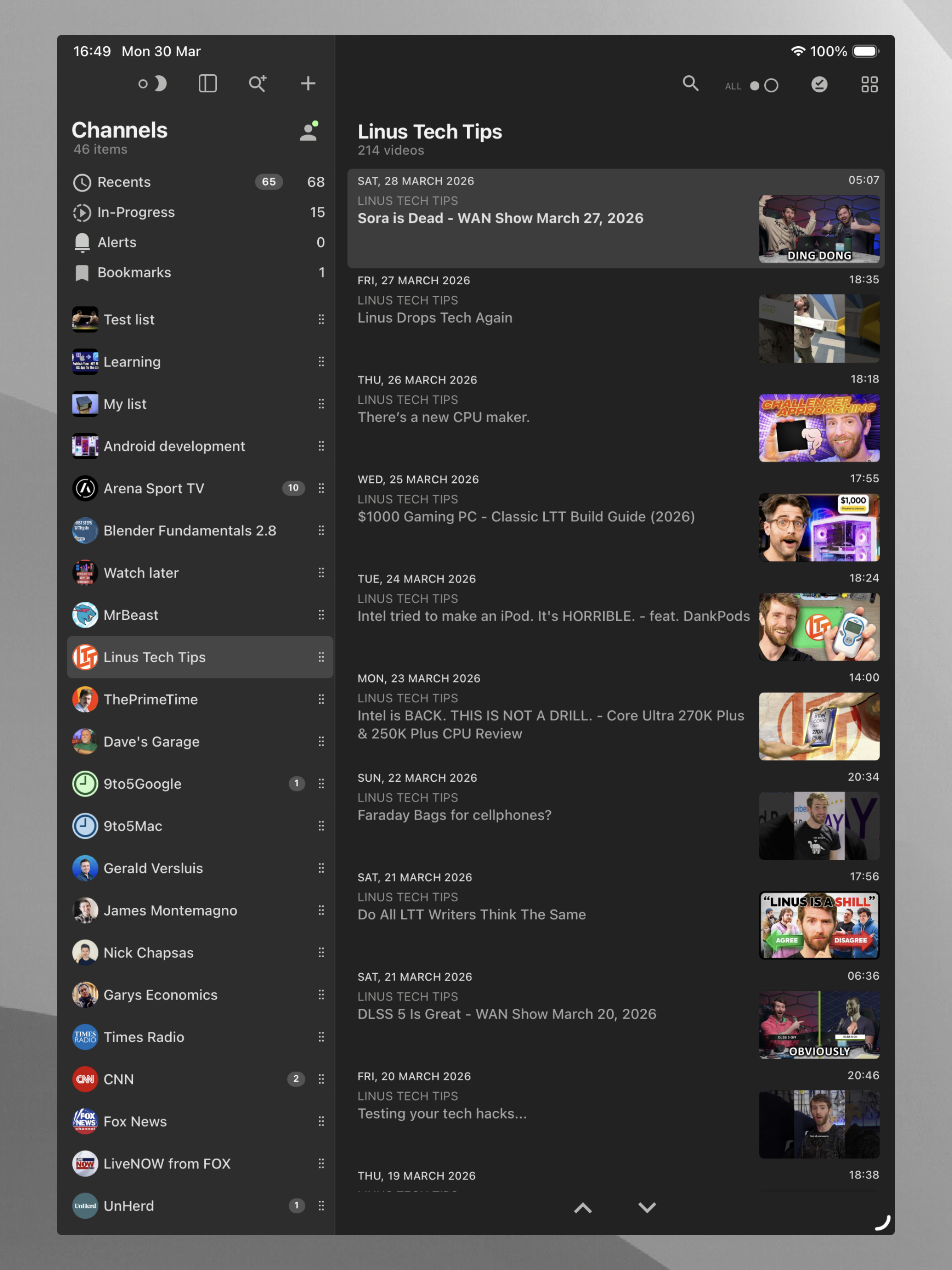Search videos in Linus Tech Tips
The height and width of the screenshot is (1270, 952).
(x=691, y=84)
